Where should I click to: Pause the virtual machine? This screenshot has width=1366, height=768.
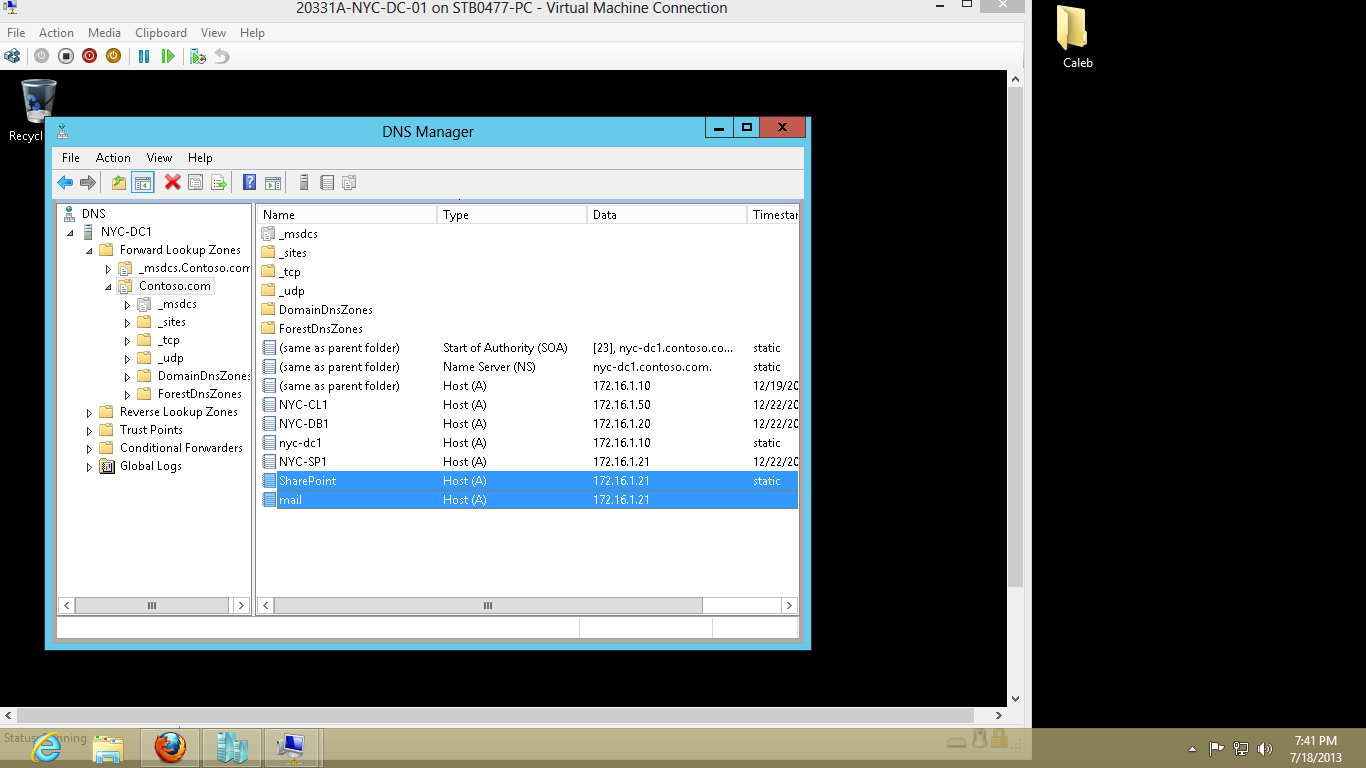[144, 56]
